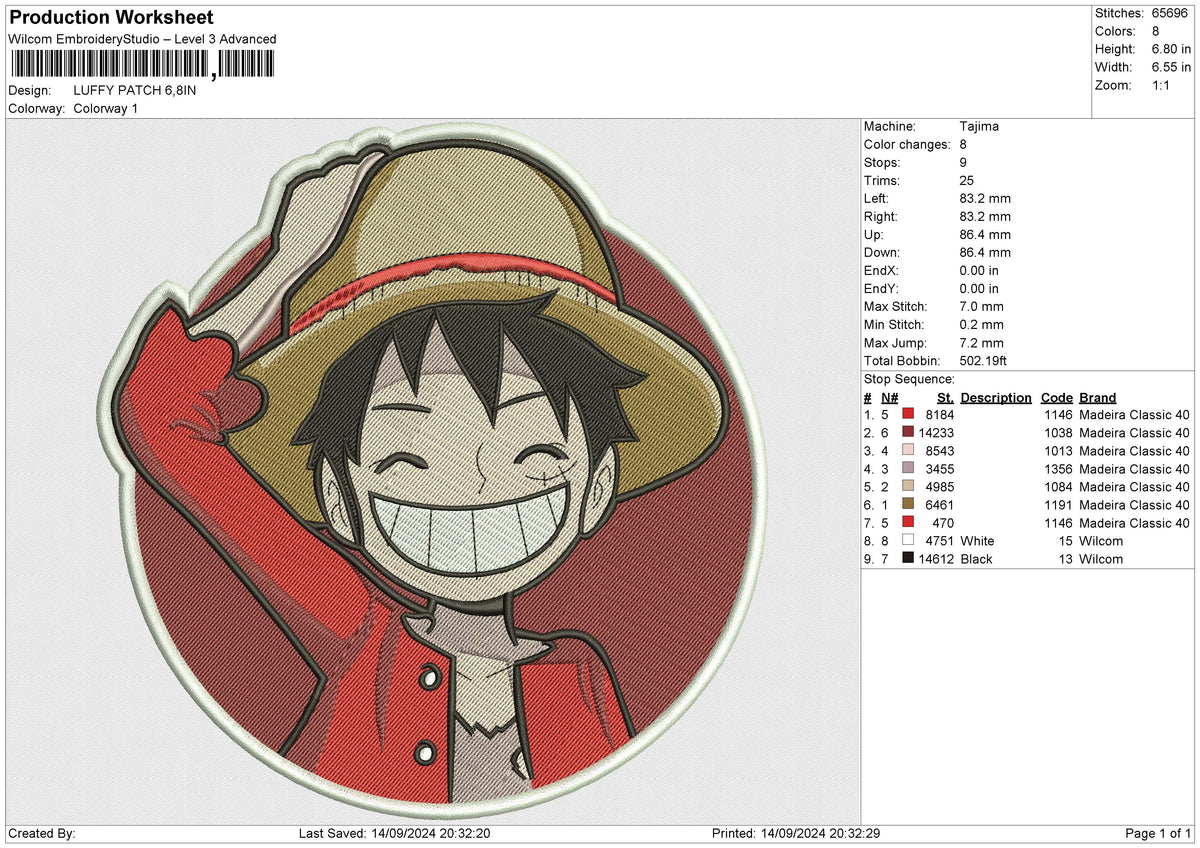Viewport: 1200px width, 848px height.
Task: Click the 'Black' description in row 9
Action: [976, 559]
